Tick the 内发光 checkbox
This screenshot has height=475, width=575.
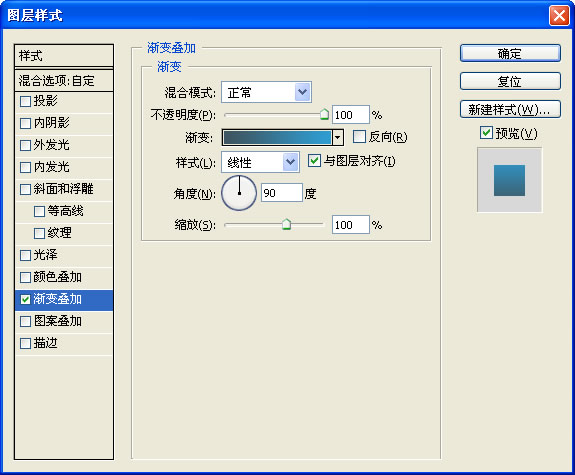click(x=25, y=167)
